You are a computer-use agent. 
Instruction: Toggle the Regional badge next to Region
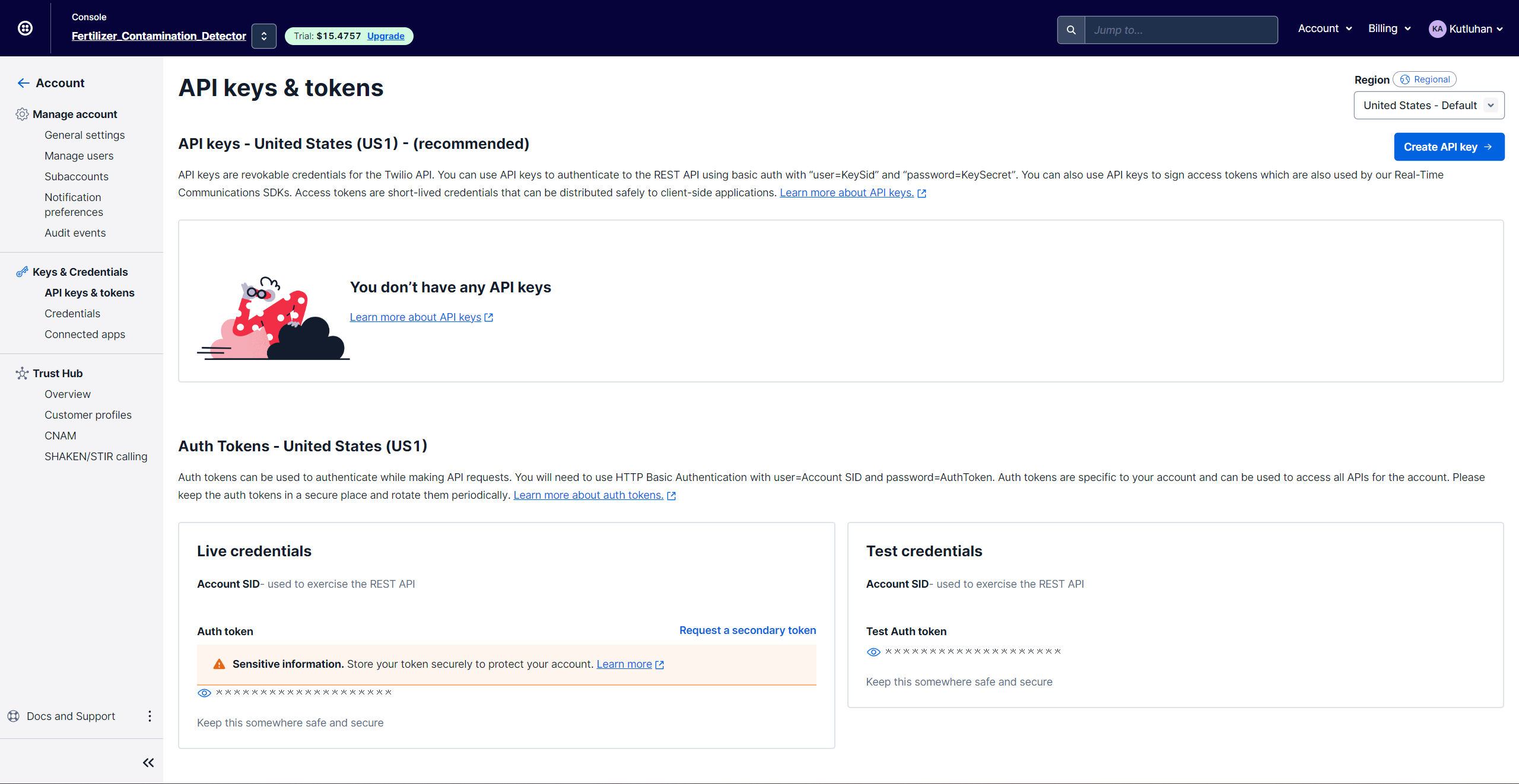1425,79
